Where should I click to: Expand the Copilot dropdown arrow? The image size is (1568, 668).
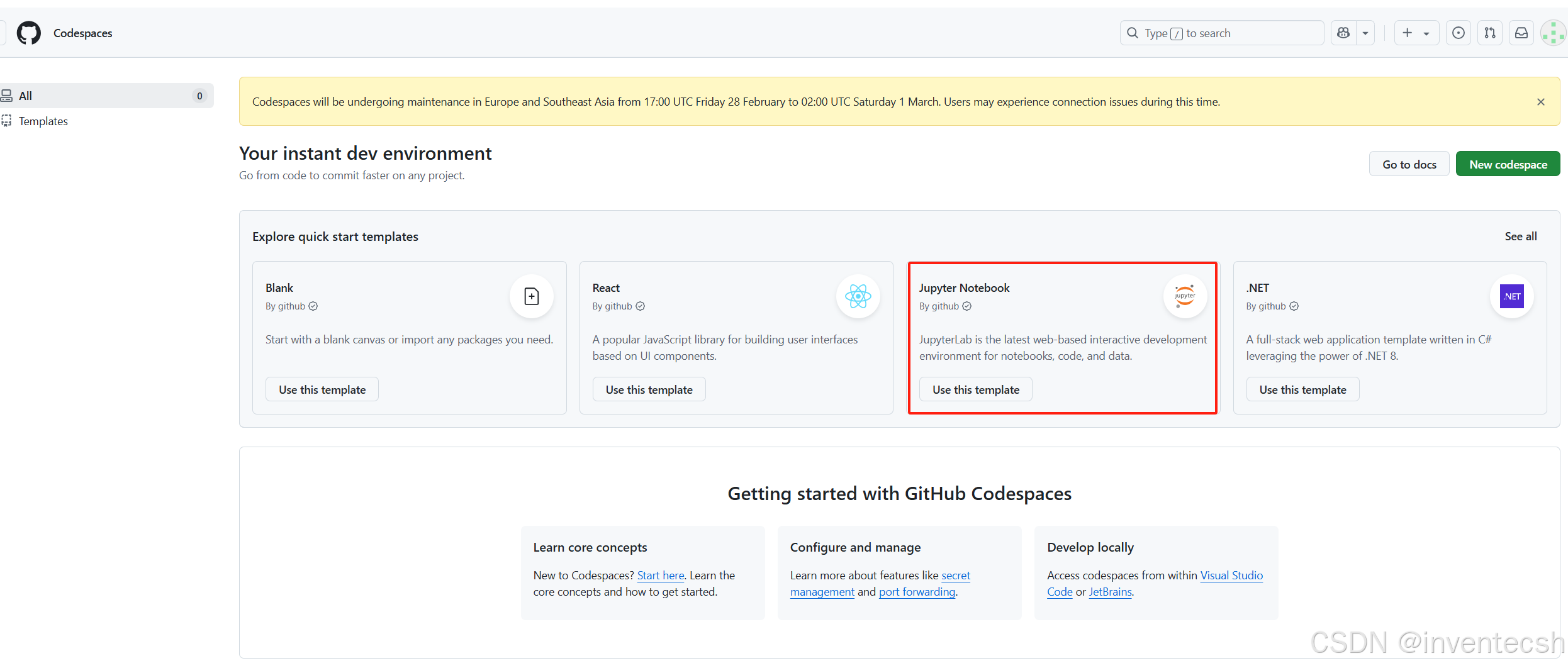pyautogui.click(x=1365, y=33)
